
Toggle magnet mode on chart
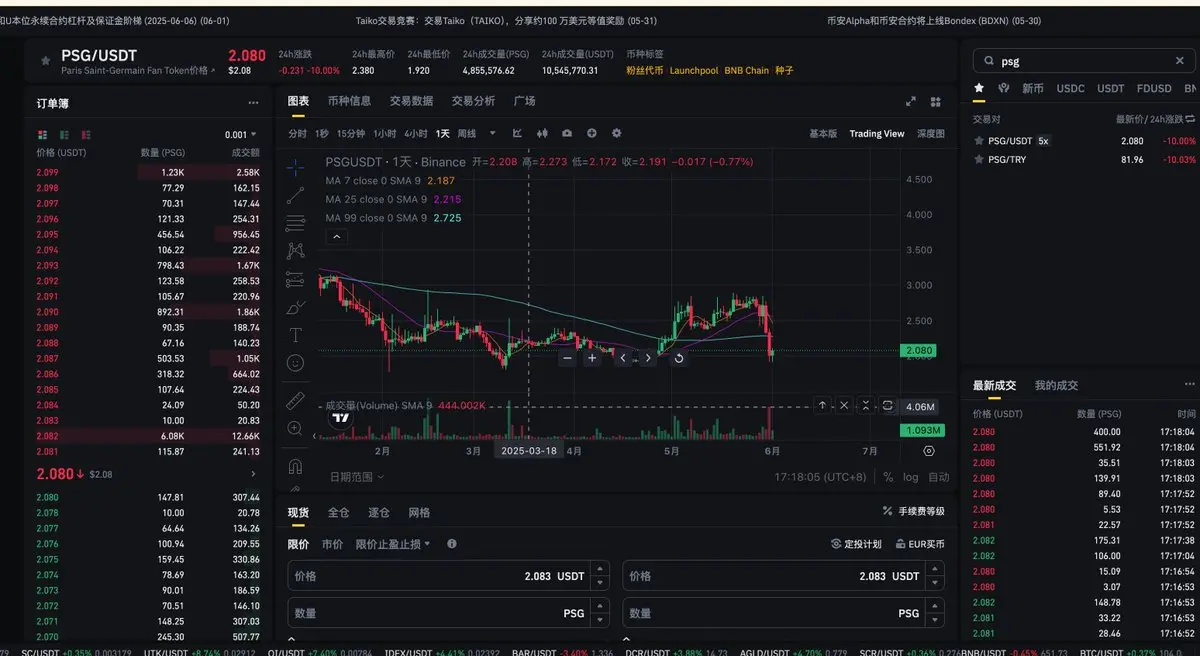coord(295,466)
